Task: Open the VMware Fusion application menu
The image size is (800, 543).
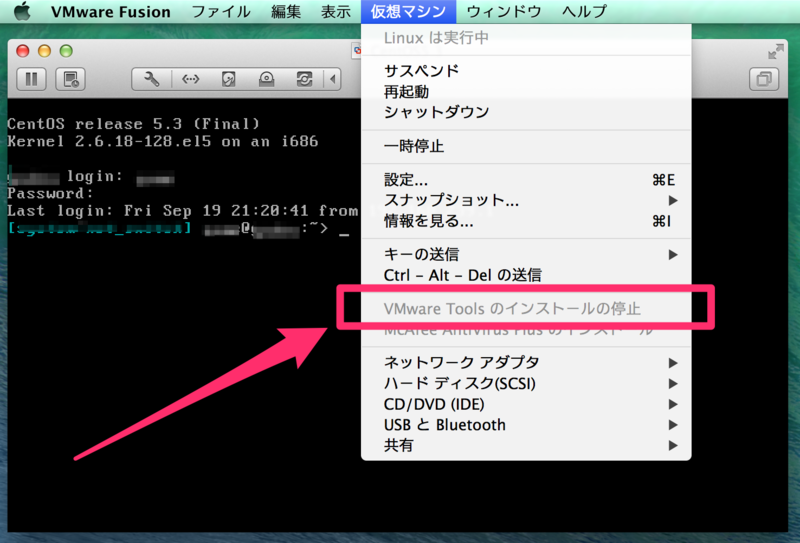Action: coord(111,12)
